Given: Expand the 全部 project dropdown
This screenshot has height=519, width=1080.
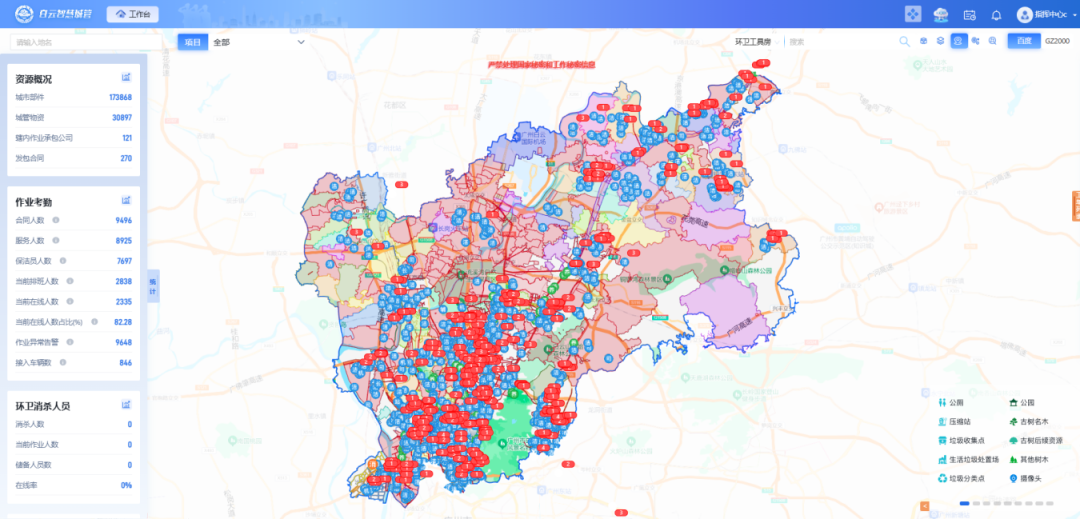Looking at the screenshot, I should pyautogui.click(x=258, y=42).
